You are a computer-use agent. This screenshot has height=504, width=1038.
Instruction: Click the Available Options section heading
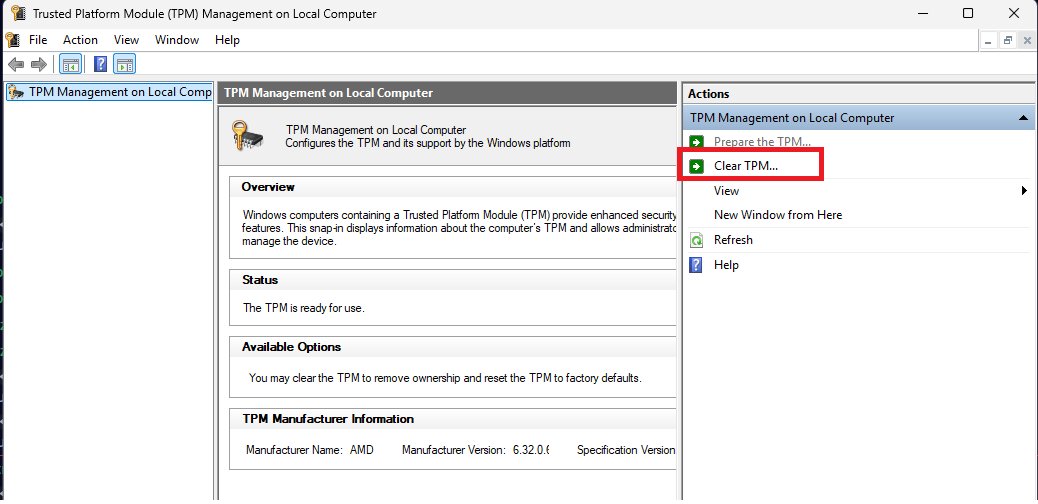(x=291, y=346)
